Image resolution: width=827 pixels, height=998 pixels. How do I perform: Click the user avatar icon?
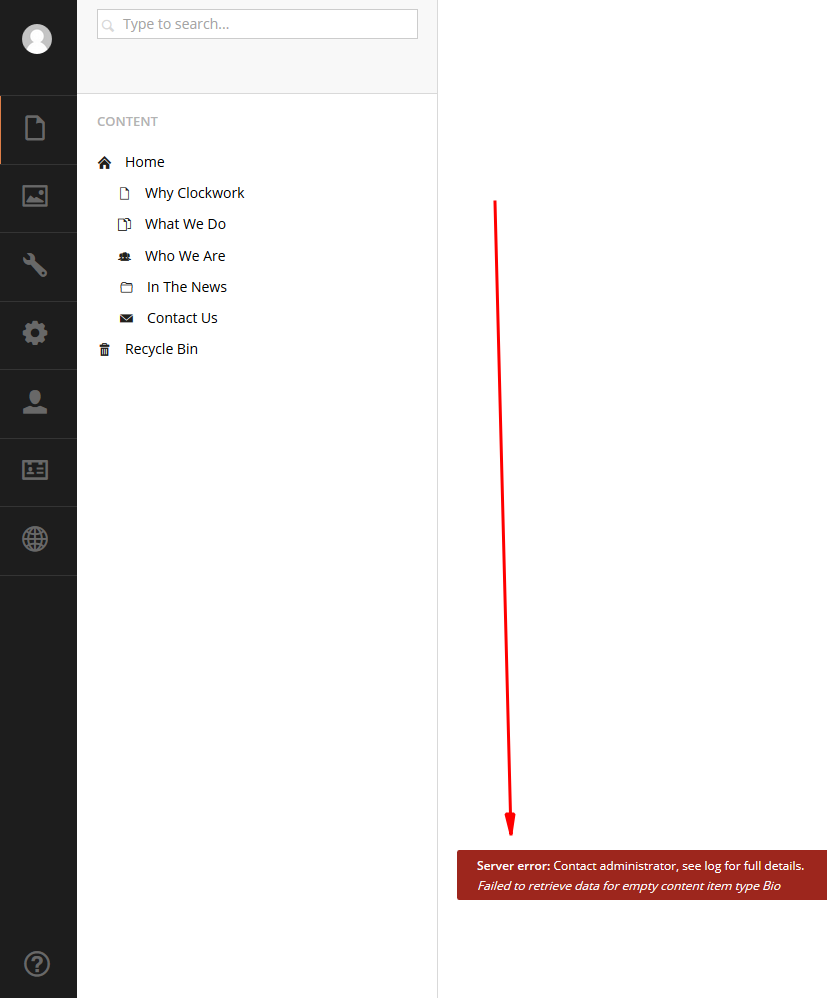point(37,39)
